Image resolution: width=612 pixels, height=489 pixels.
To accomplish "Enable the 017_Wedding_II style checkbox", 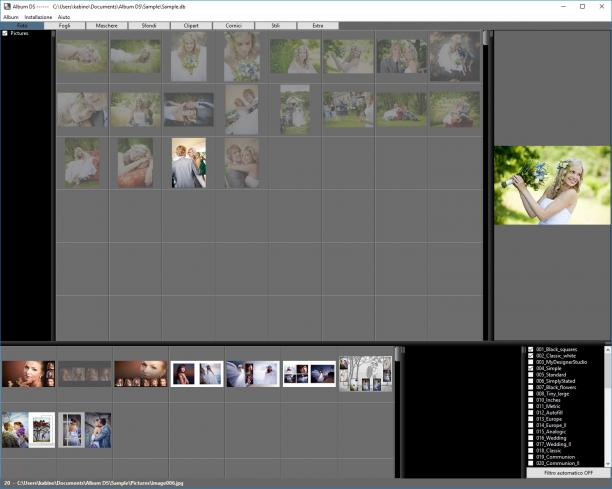I will tap(530, 444).
